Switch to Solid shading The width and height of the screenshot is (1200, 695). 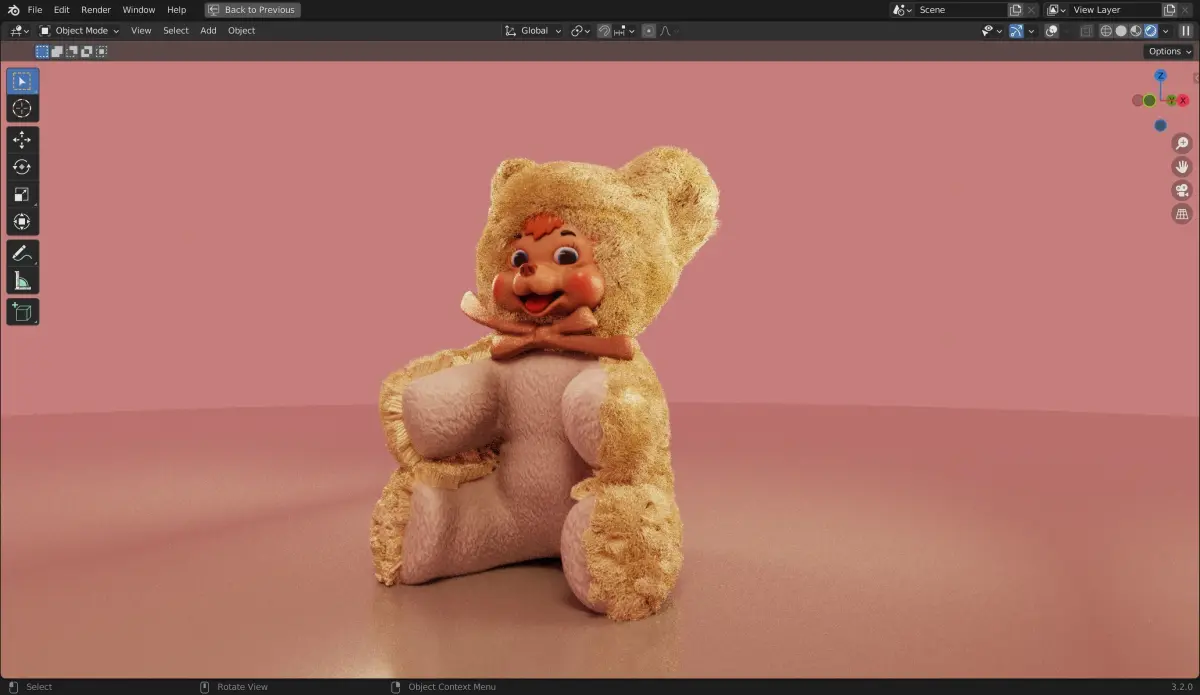pos(1121,31)
